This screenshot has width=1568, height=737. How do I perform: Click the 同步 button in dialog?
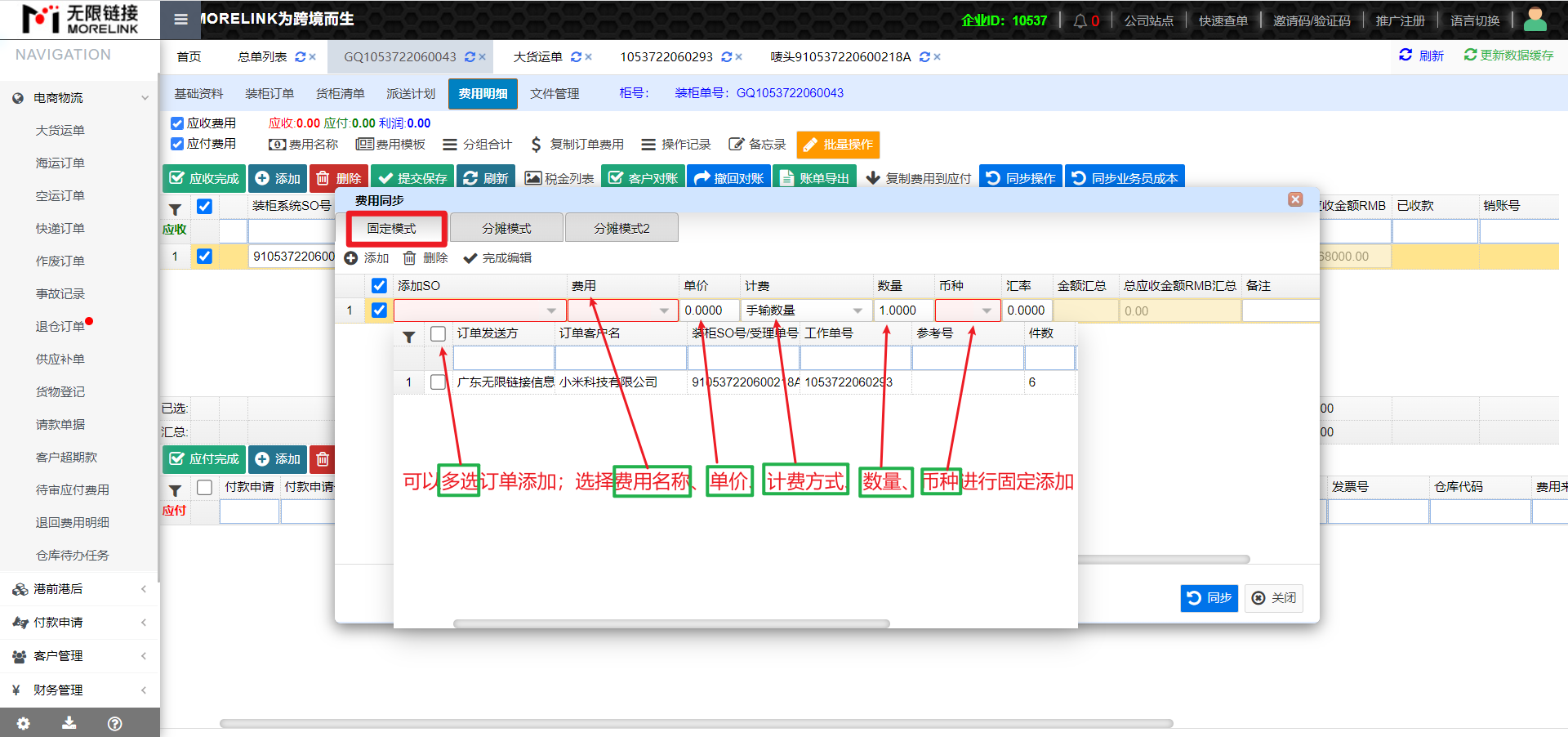click(1209, 598)
